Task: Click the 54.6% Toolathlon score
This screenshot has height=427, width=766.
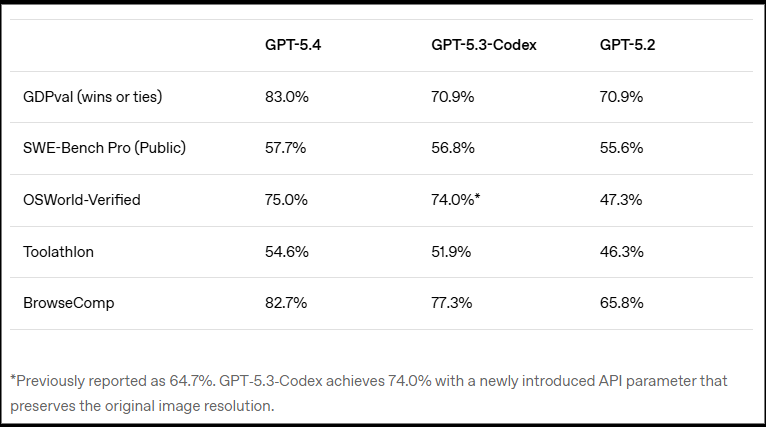Action: click(x=285, y=252)
